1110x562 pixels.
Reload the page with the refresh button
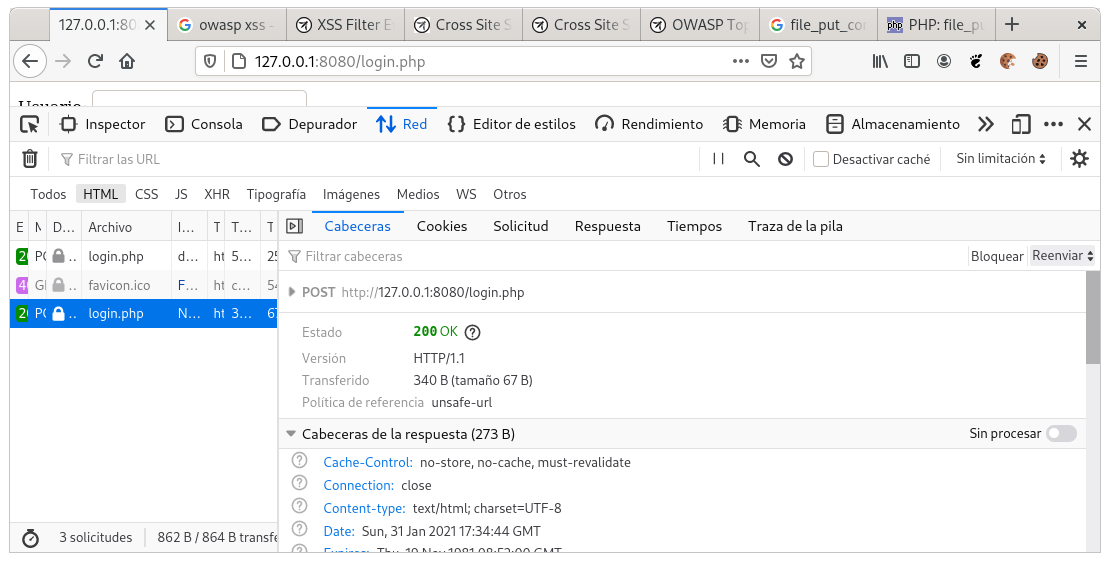click(96, 61)
